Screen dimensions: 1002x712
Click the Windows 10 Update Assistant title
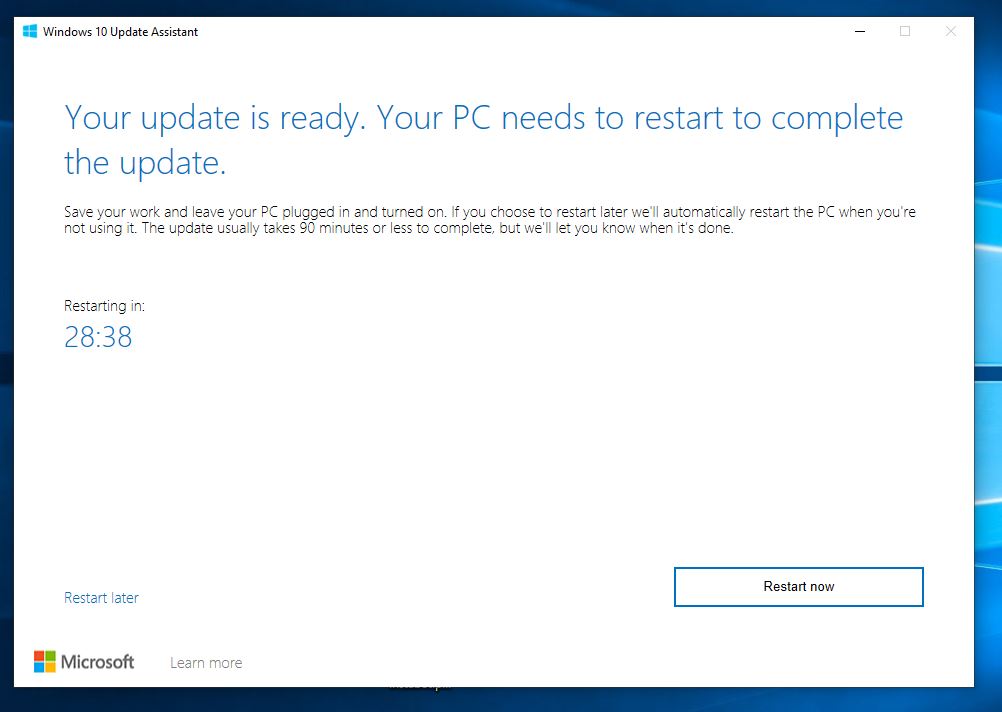(x=120, y=32)
